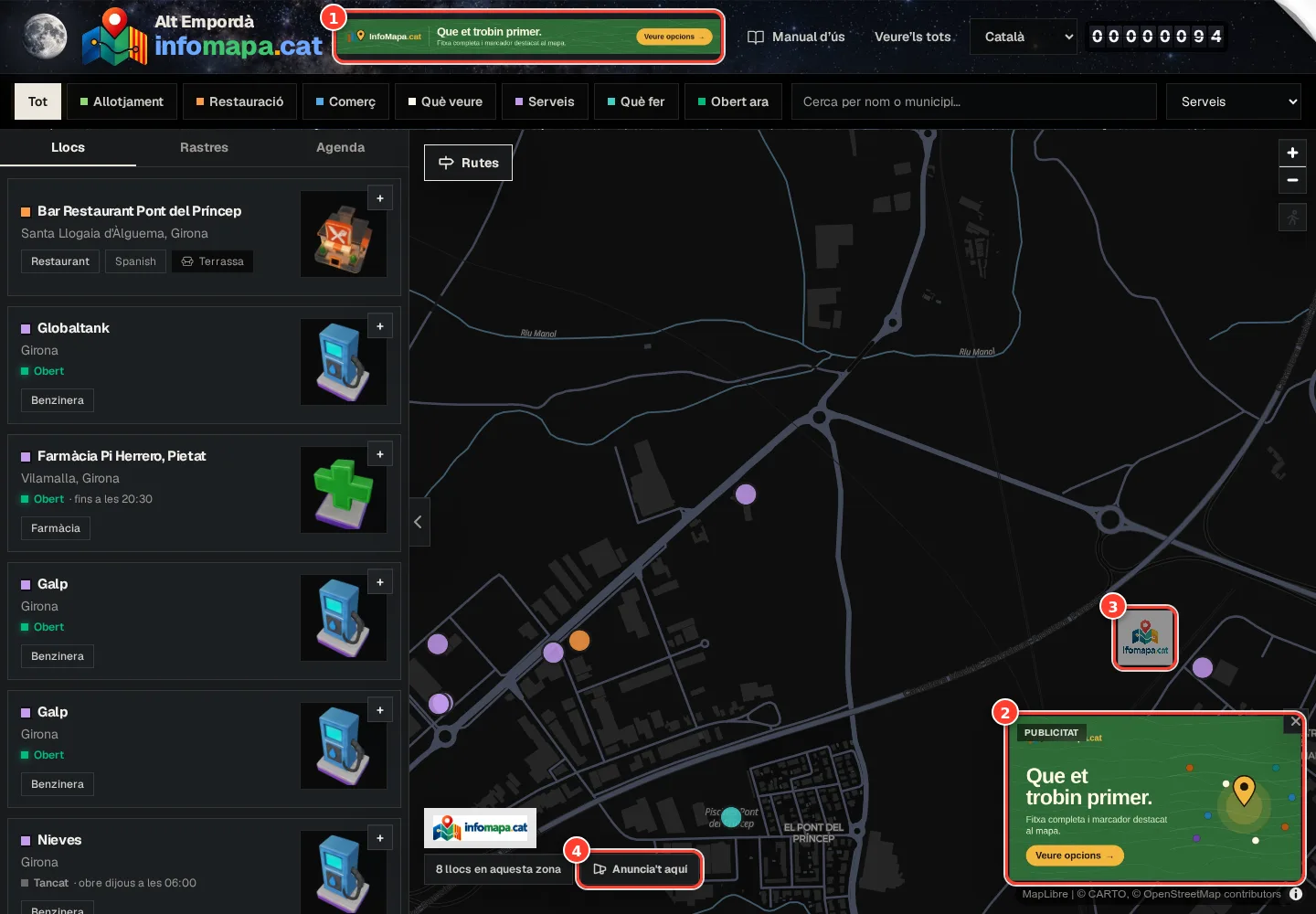Click the teal marker near Pont del Príncep
Viewport: 1316px width, 914px height.
coord(731,816)
